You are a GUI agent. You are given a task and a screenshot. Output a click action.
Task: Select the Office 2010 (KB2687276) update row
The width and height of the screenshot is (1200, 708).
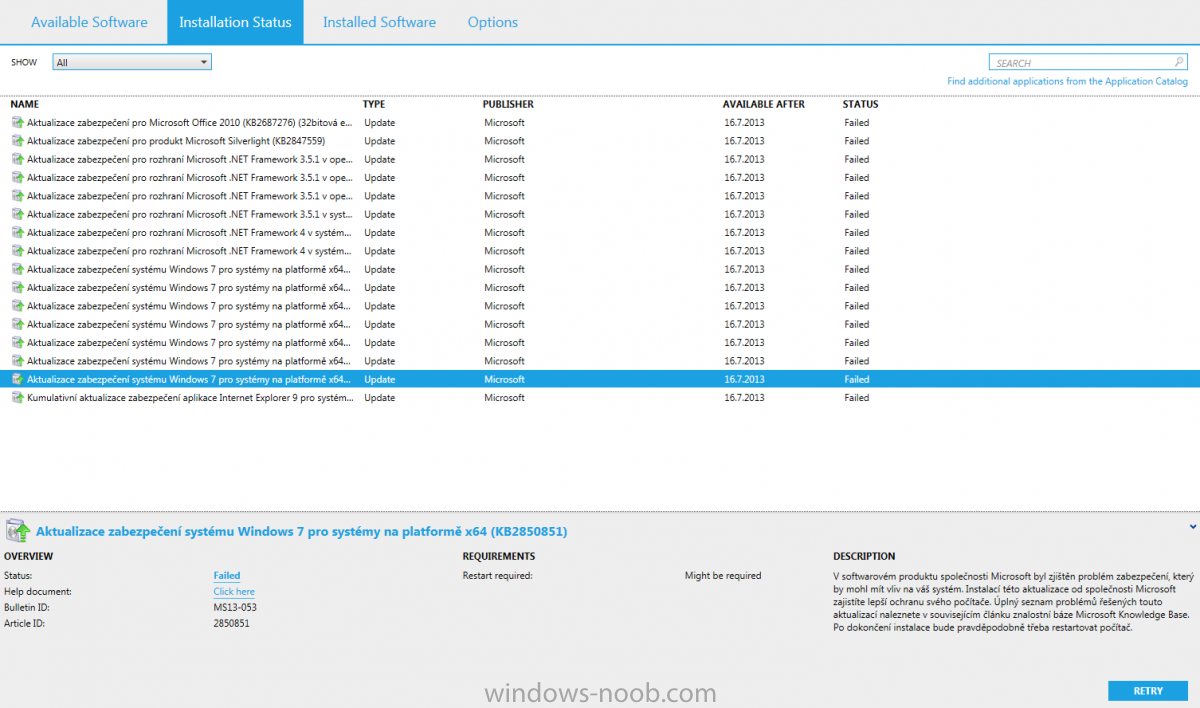[600, 123]
